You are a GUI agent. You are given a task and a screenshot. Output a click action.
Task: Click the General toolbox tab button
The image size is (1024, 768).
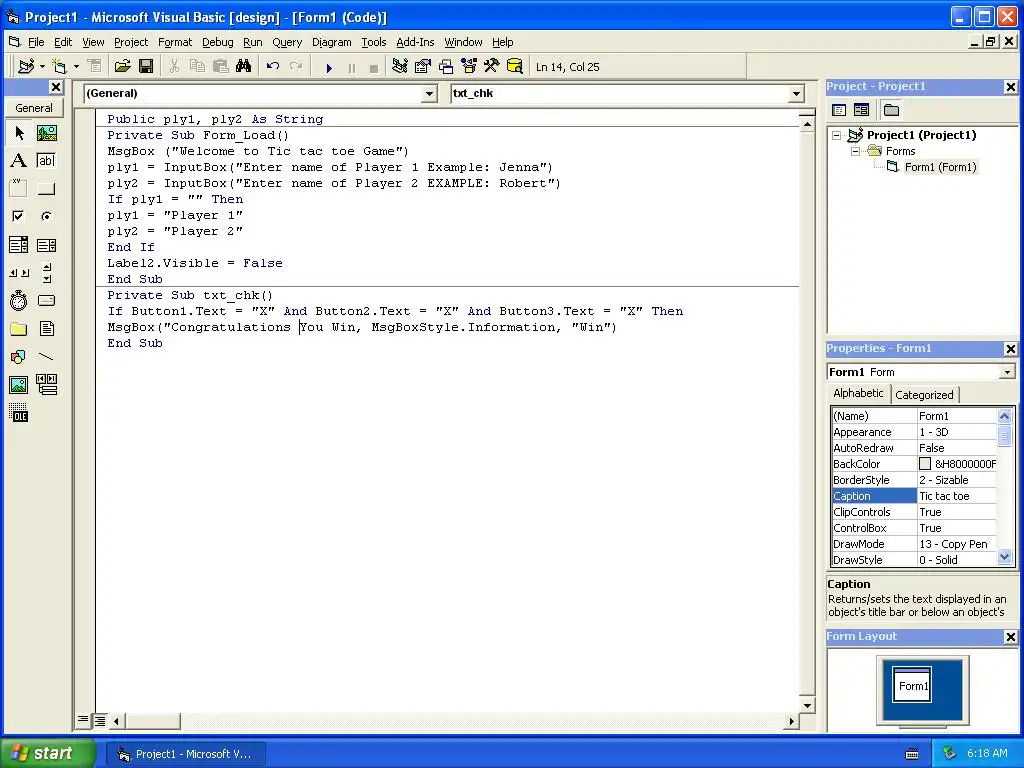[x=34, y=108]
